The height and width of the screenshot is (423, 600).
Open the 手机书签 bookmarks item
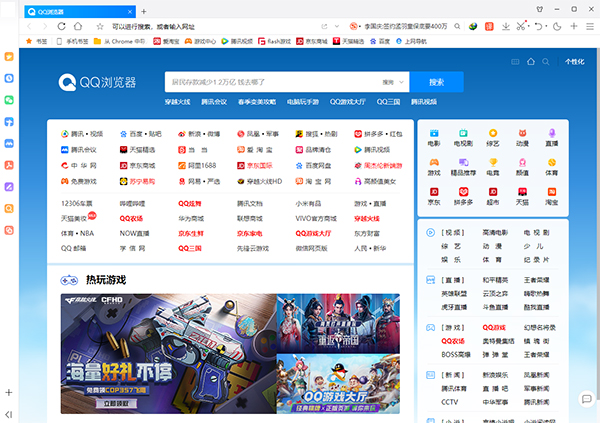tap(72, 41)
